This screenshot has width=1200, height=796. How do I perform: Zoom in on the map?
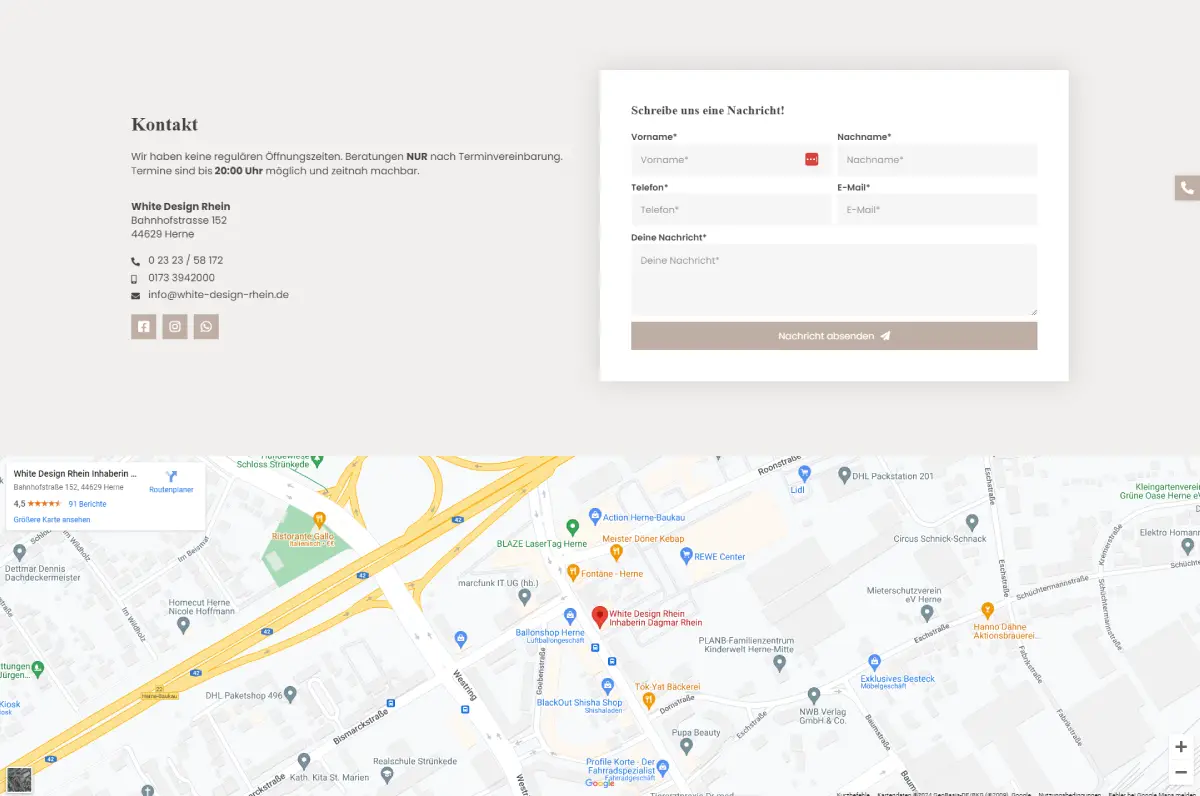point(1181,747)
